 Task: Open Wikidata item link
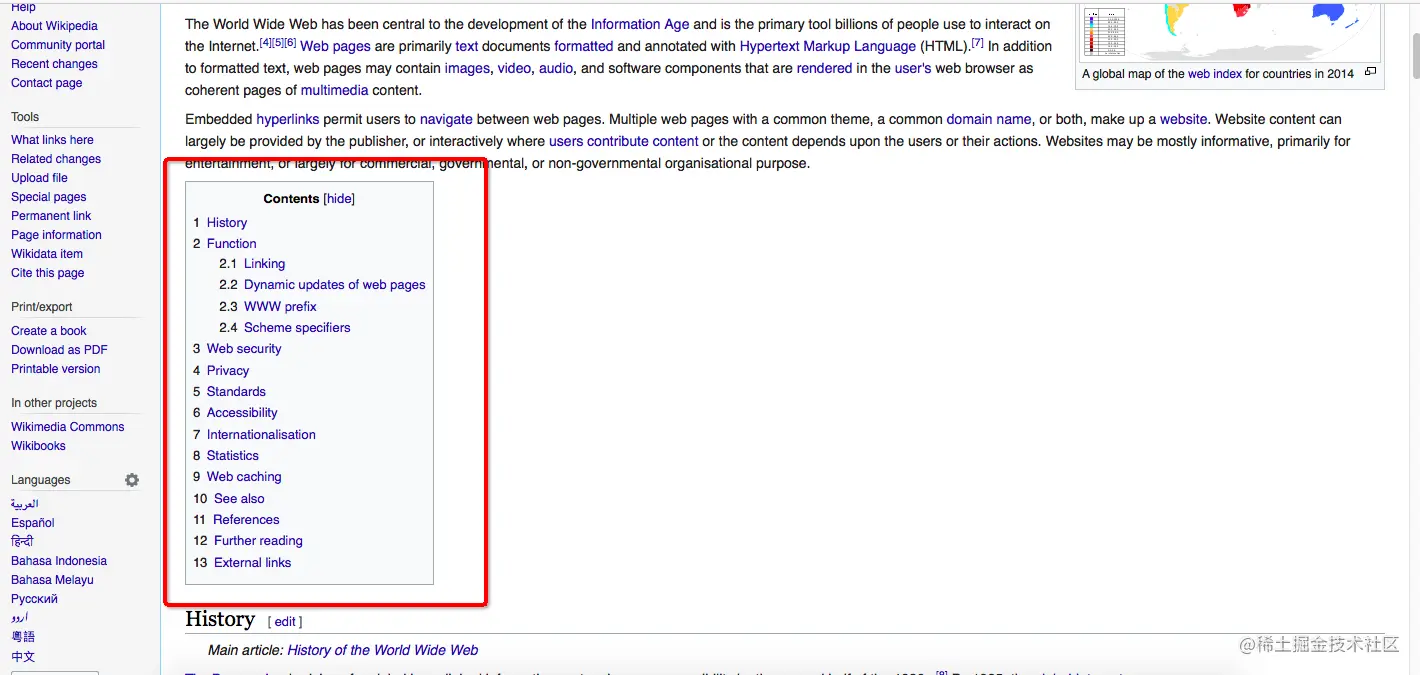coord(47,254)
